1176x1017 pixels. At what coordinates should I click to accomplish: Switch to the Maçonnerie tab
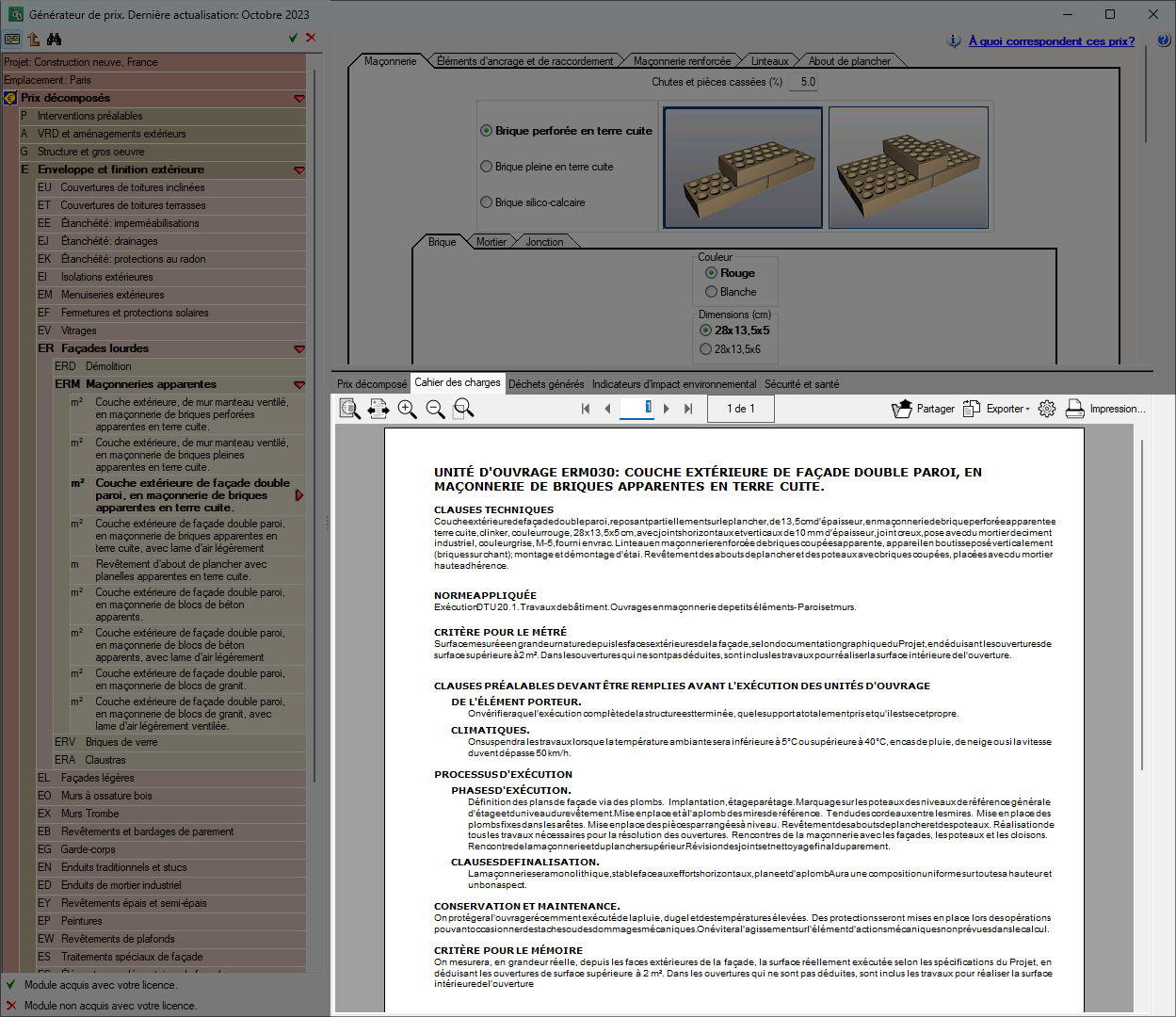(390, 61)
